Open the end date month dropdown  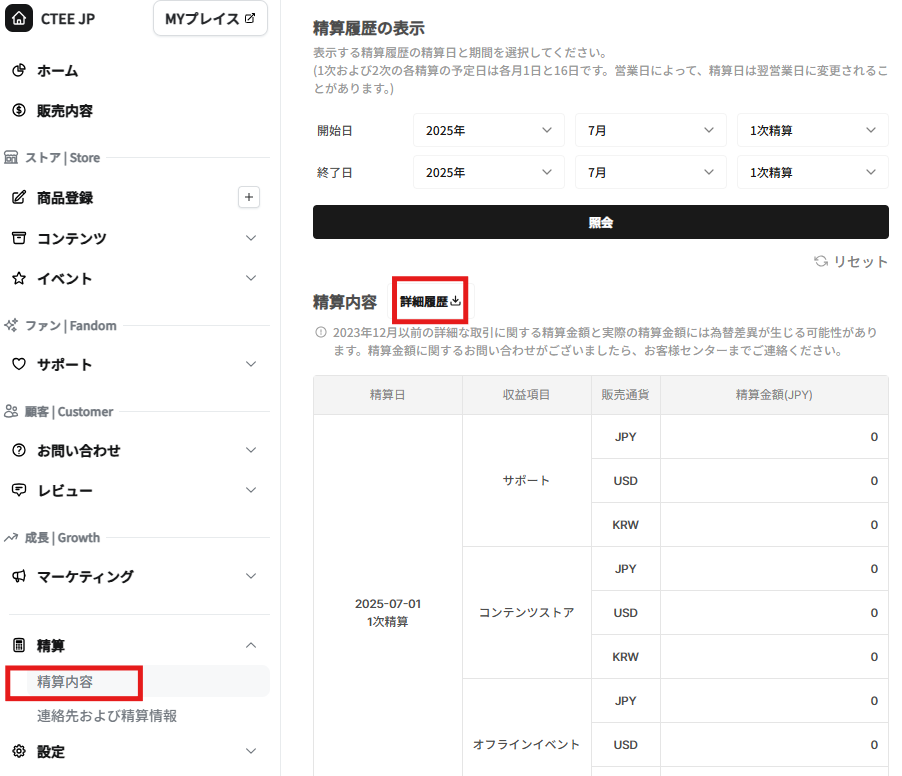650,172
